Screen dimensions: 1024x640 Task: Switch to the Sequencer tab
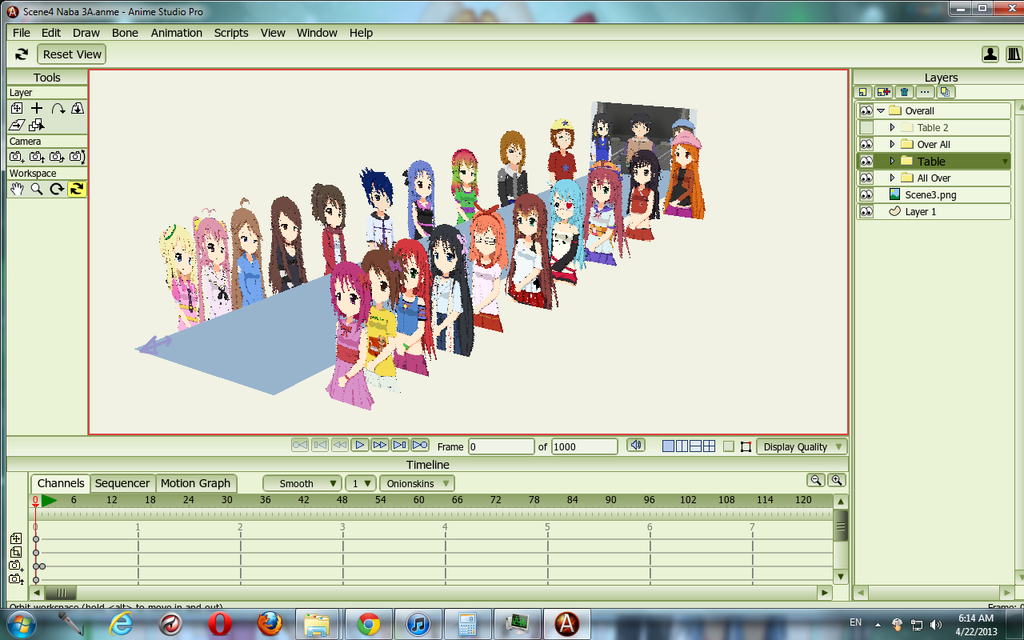pyautogui.click(x=122, y=483)
